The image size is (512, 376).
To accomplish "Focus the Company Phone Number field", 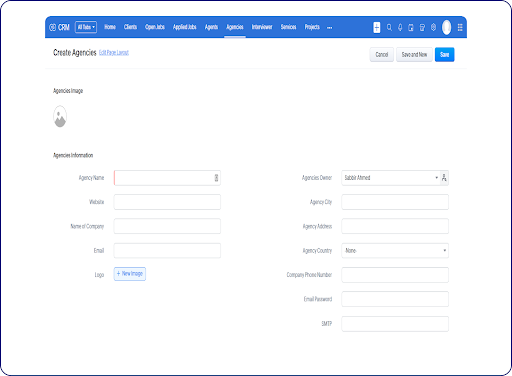I will coord(395,275).
